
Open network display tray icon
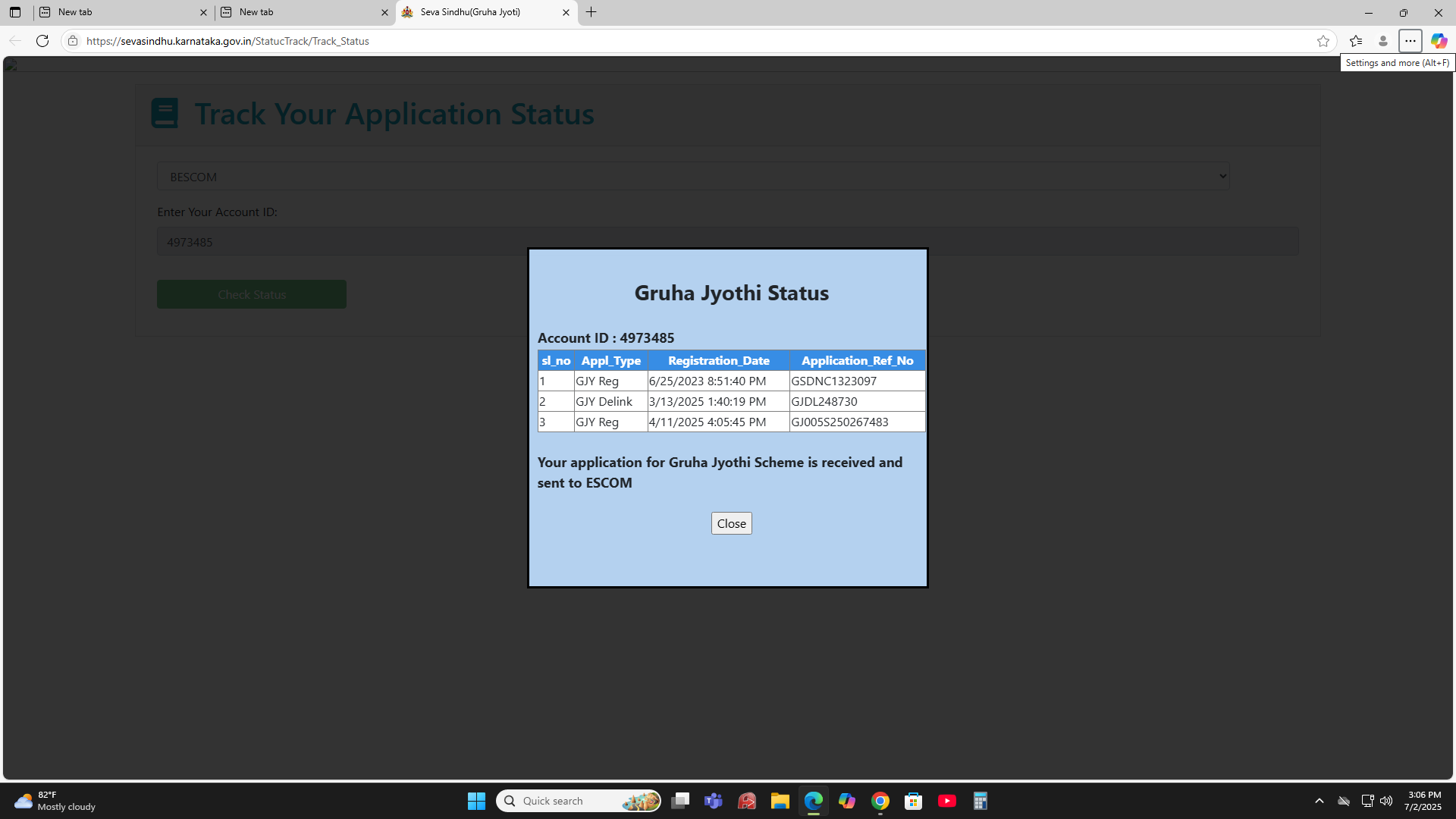pyautogui.click(x=1367, y=801)
